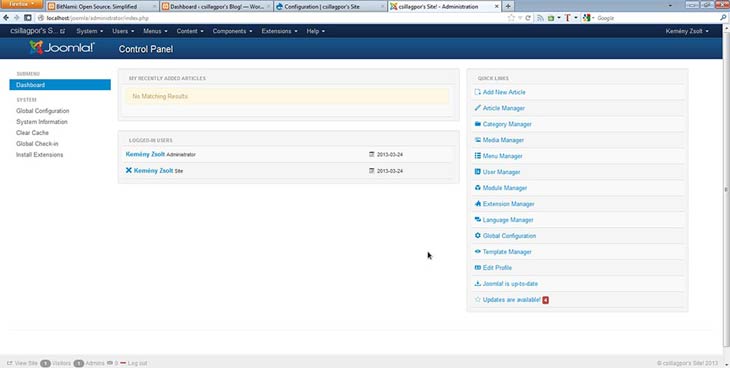Open Global Configuration in sidebar
The height and width of the screenshot is (368, 730).
[42, 111]
